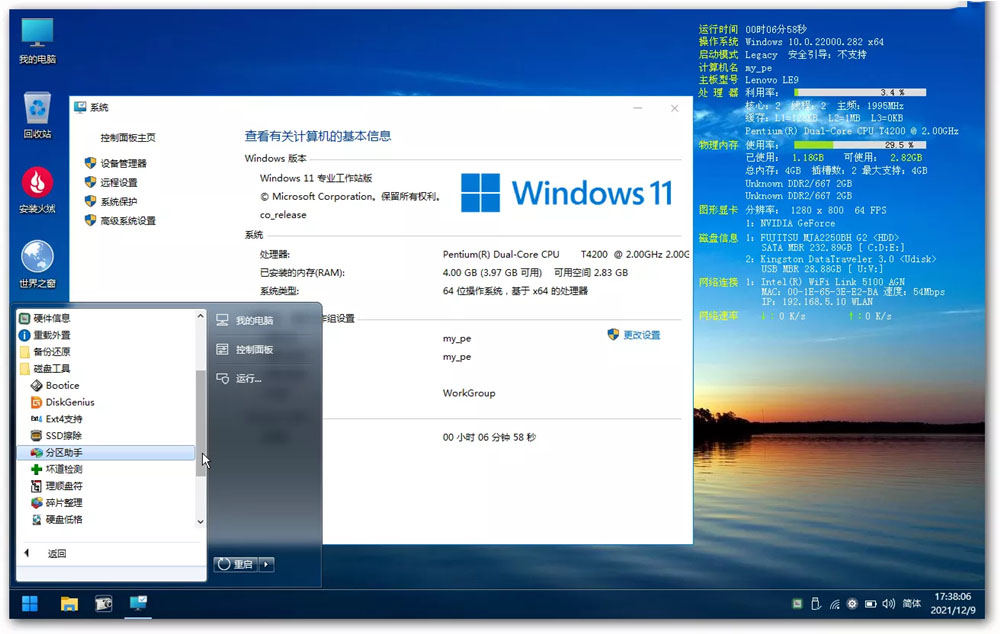Open 坏道检测 bad sector tool

pyautogui.click(x=57, y=469)
